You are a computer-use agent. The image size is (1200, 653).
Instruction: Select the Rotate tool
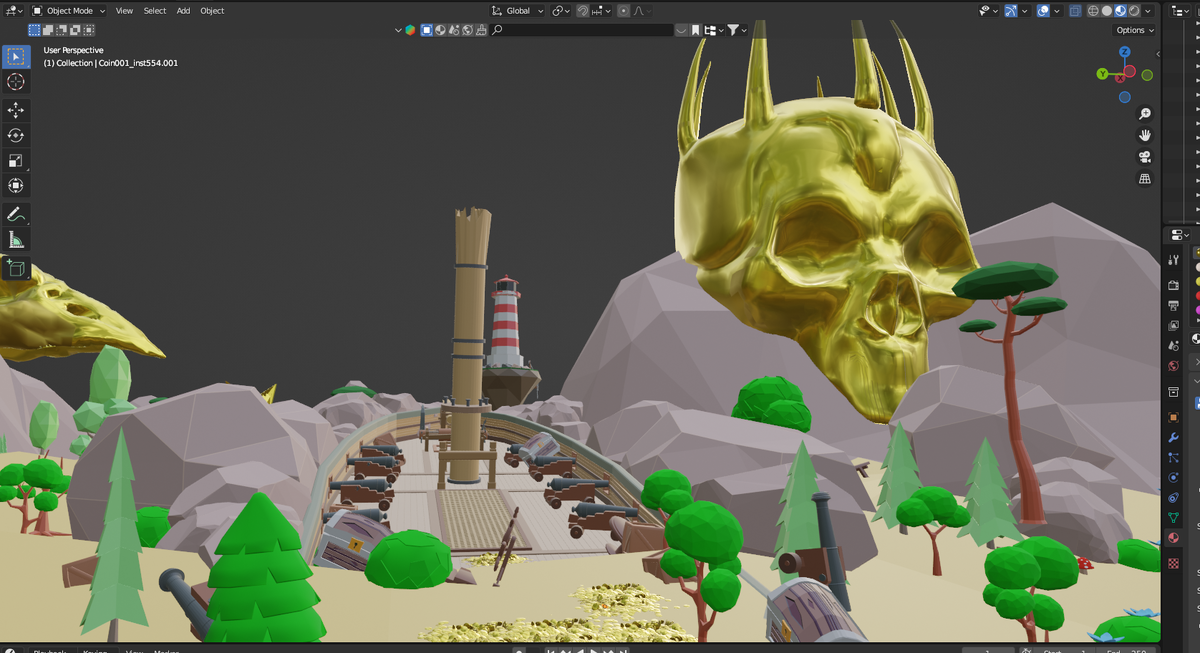tap(16, 135)
